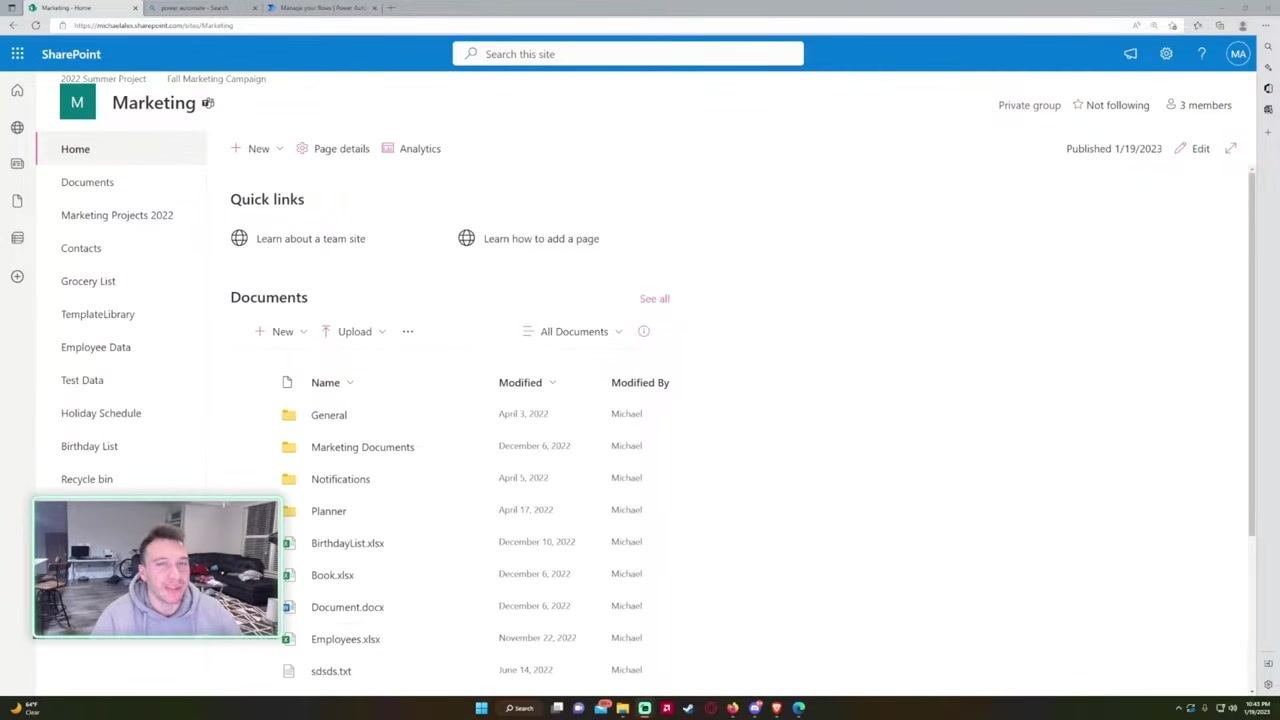This screenshot has width=1280, height=720.
Task: Click the sdsds.txt file icon
Action: pos(289,671)
